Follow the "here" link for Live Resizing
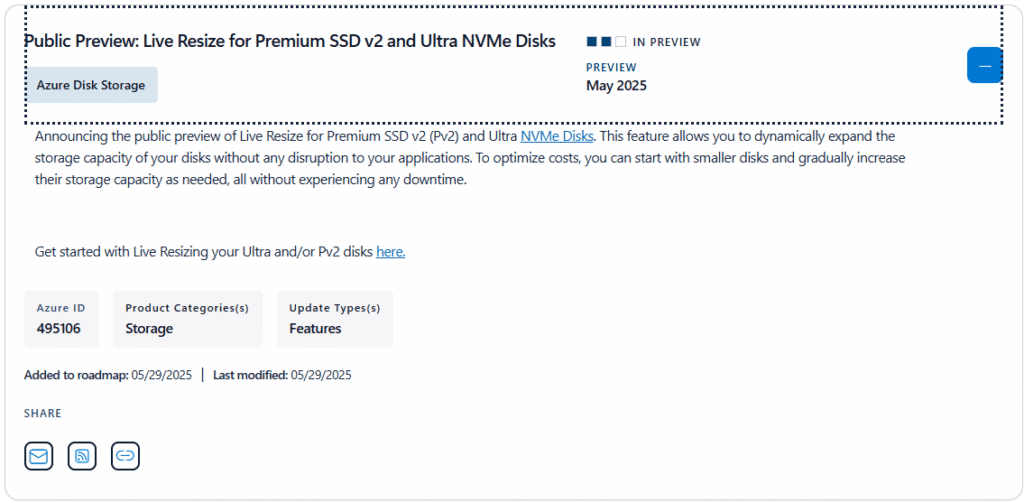 (x=390, y=252)
